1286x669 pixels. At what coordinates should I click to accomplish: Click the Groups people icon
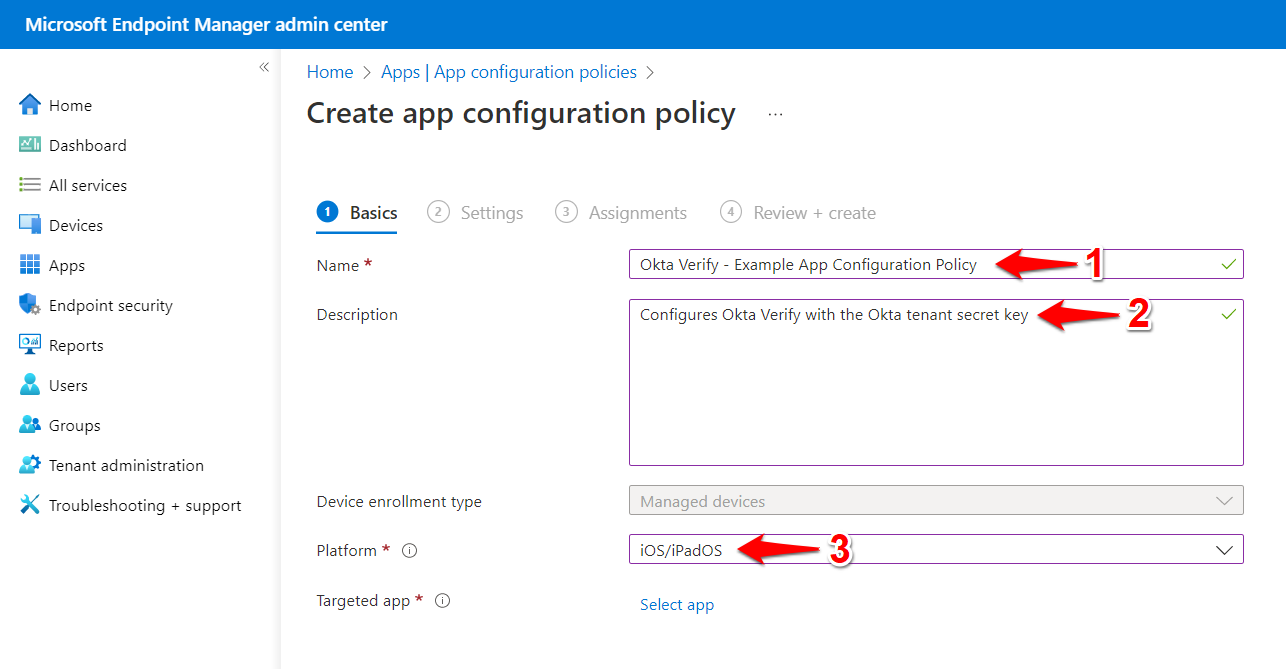pos(30,425)
